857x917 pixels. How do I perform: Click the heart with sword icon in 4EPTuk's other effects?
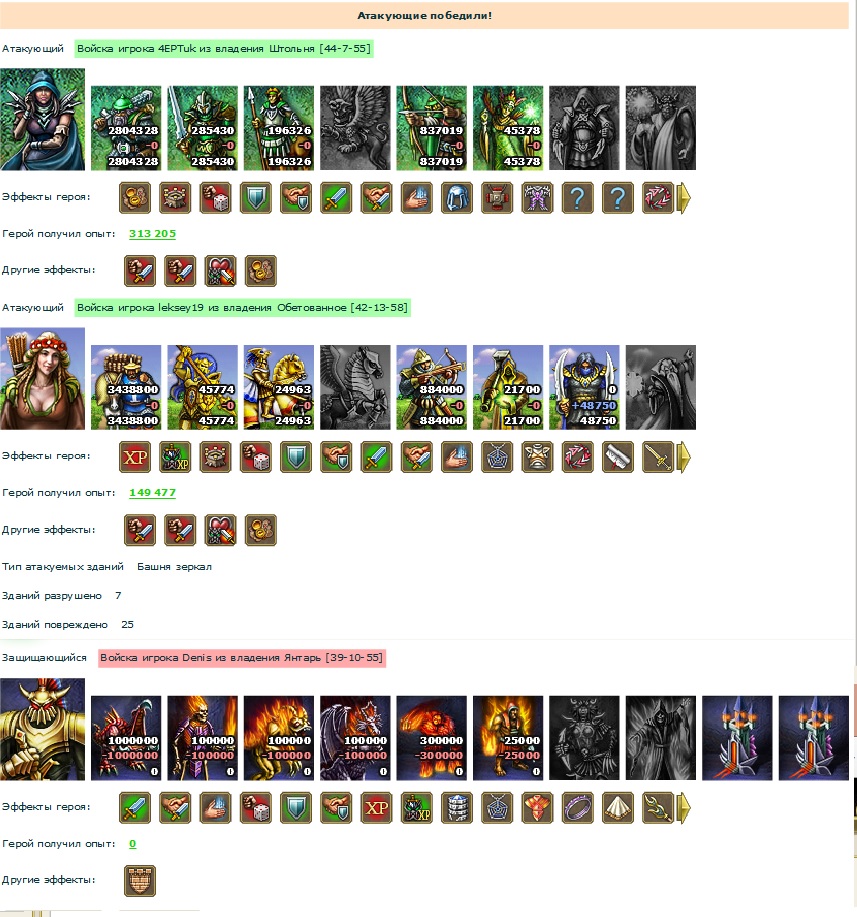[221, 271]
